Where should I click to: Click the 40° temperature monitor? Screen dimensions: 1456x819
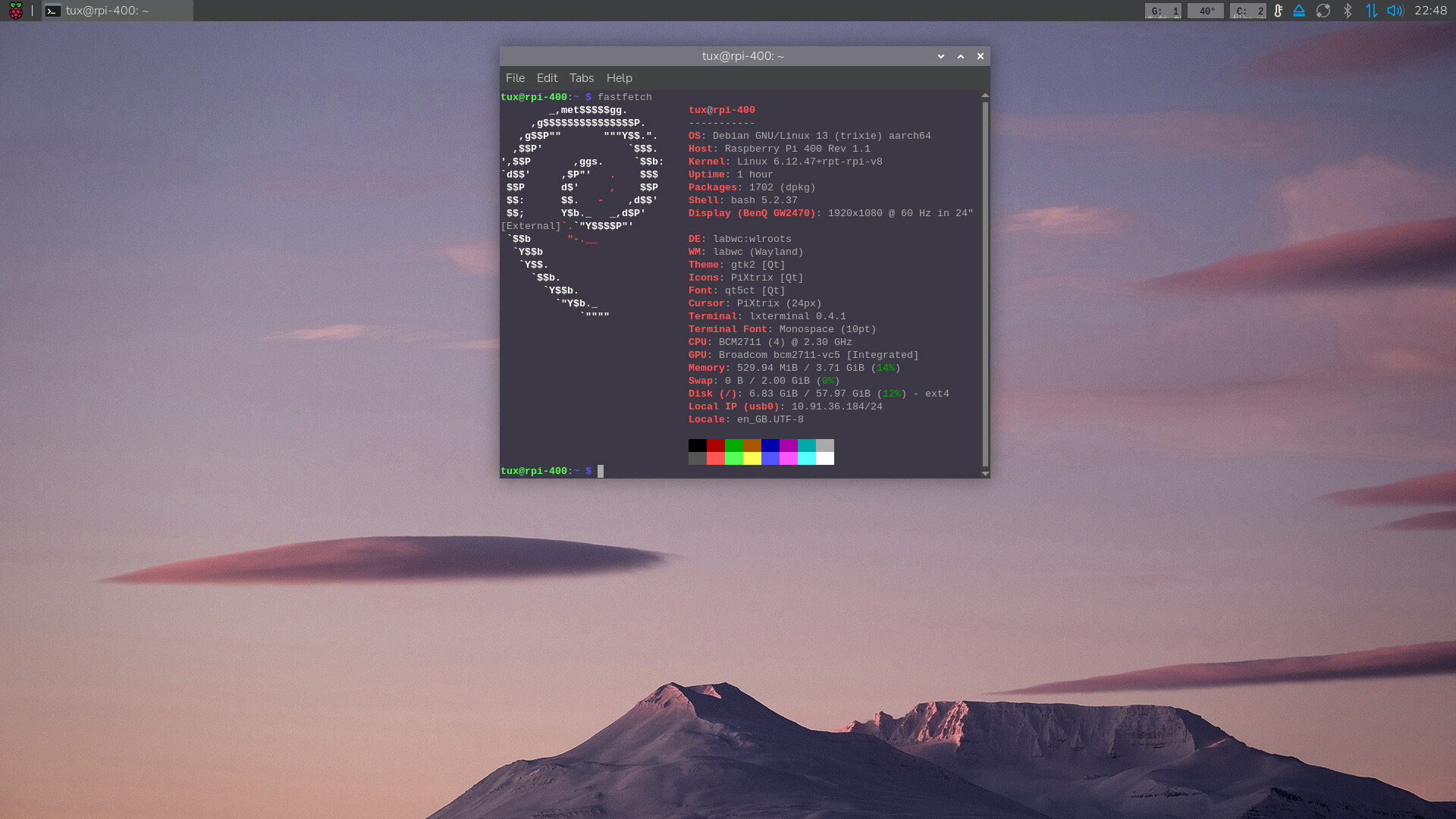pos(1206,11)
